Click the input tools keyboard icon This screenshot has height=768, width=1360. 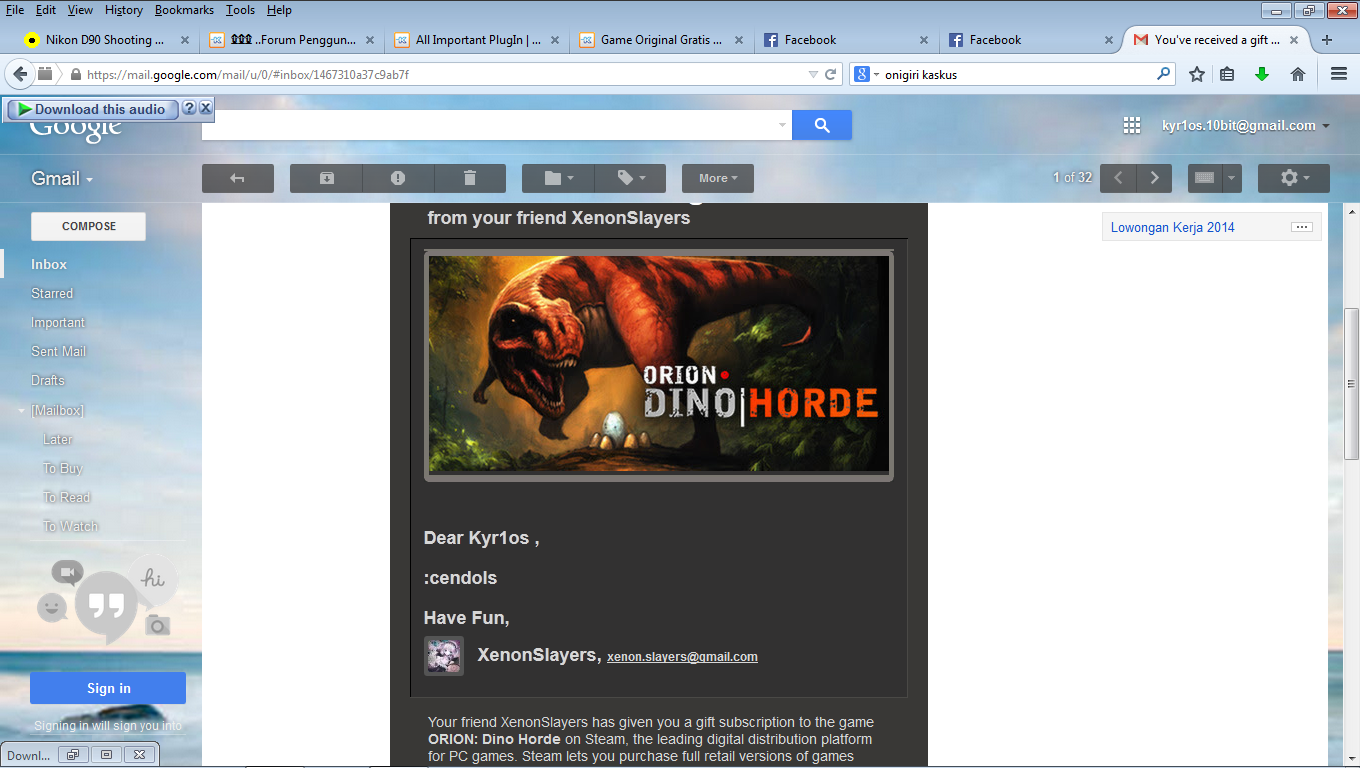point(1204,178)
